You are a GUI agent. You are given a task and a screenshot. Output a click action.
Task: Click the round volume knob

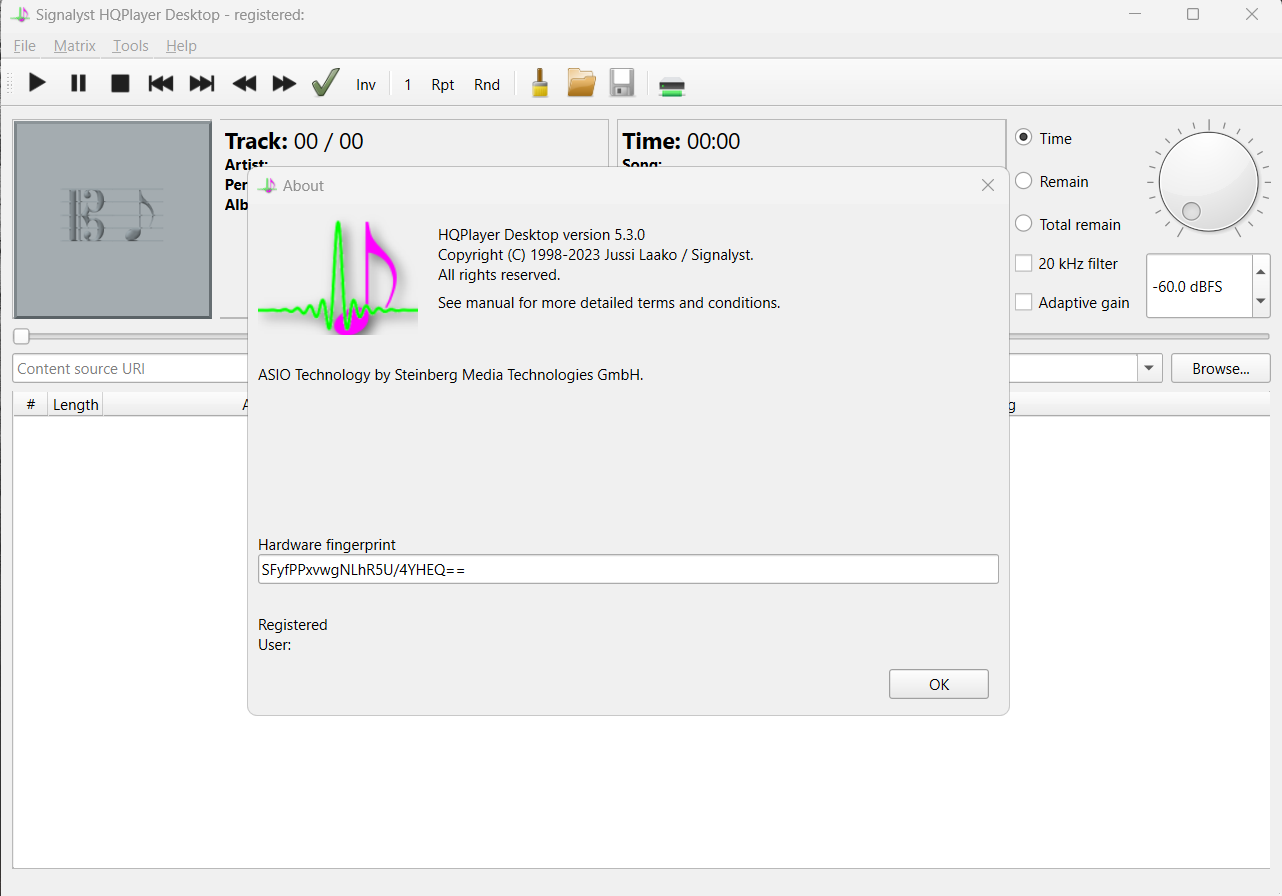coord(1208,182)
